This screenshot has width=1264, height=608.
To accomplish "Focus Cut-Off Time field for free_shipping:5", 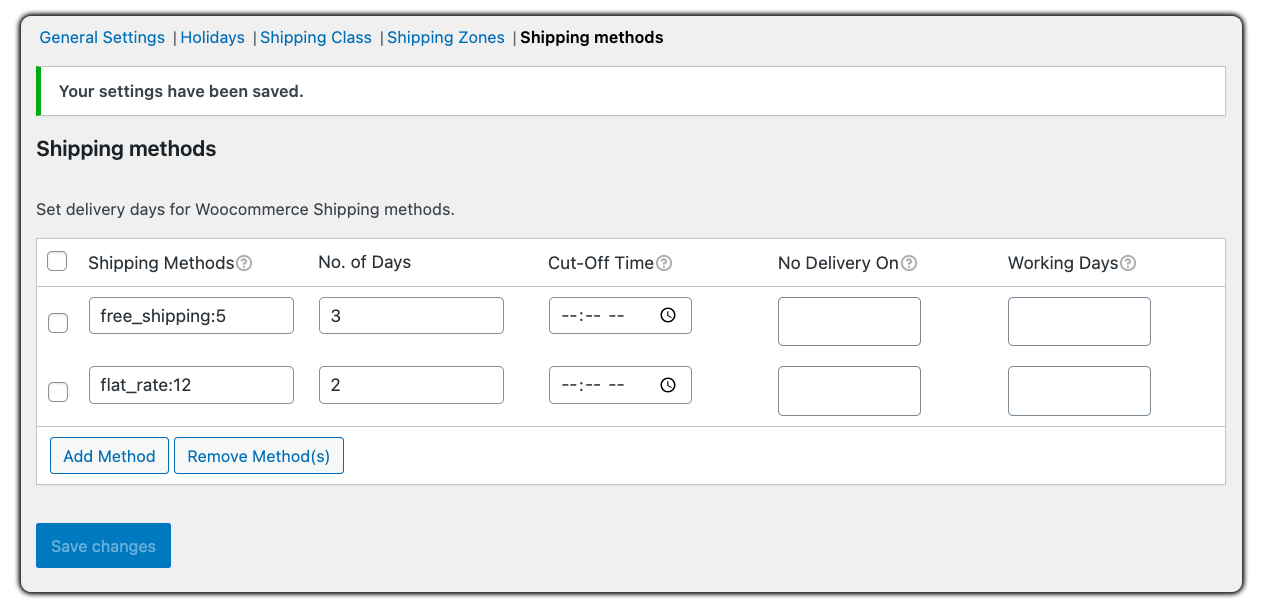I will (620, 315).
